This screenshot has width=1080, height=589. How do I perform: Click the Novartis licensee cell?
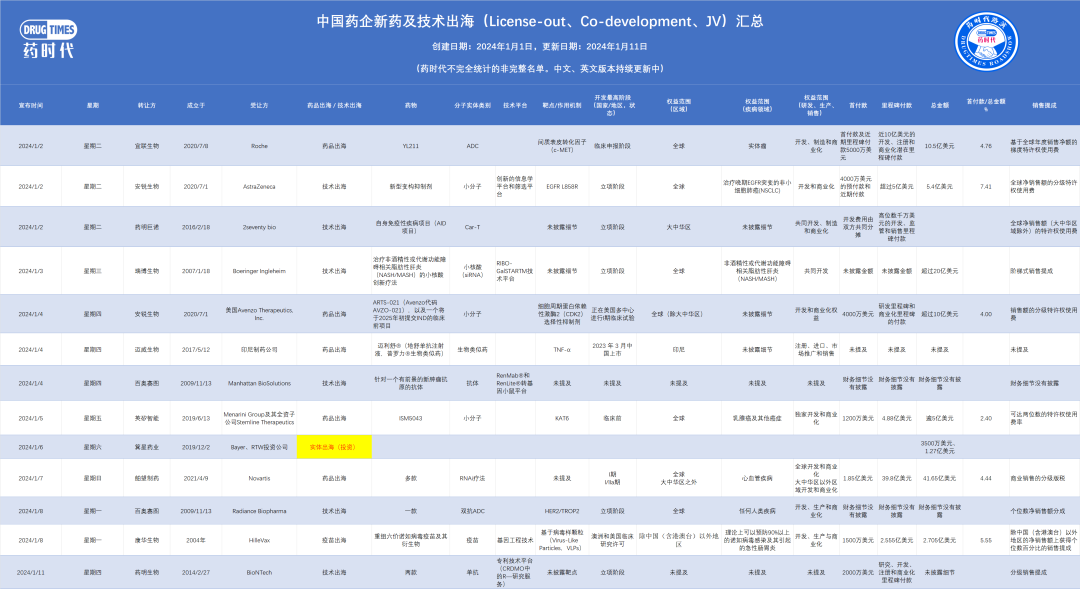(259, 478)
